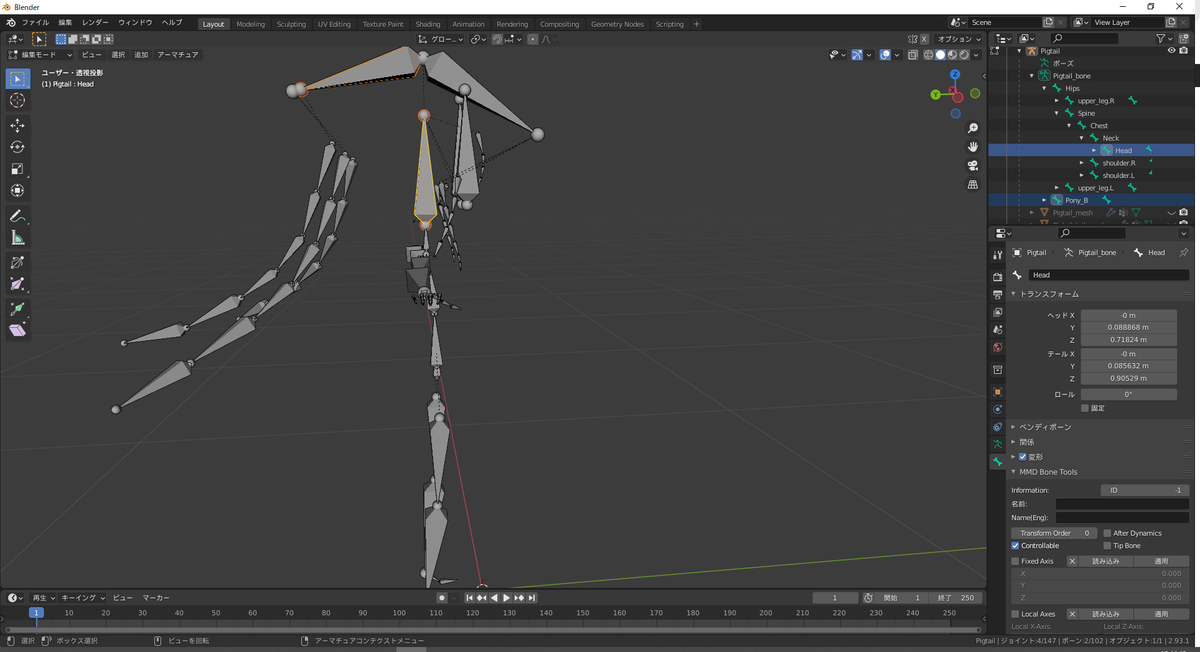Screen dimensions: 1200x652
Task: Click the ヘッド Y value field
Action: pyautogui.click(x=1128, y=327)
